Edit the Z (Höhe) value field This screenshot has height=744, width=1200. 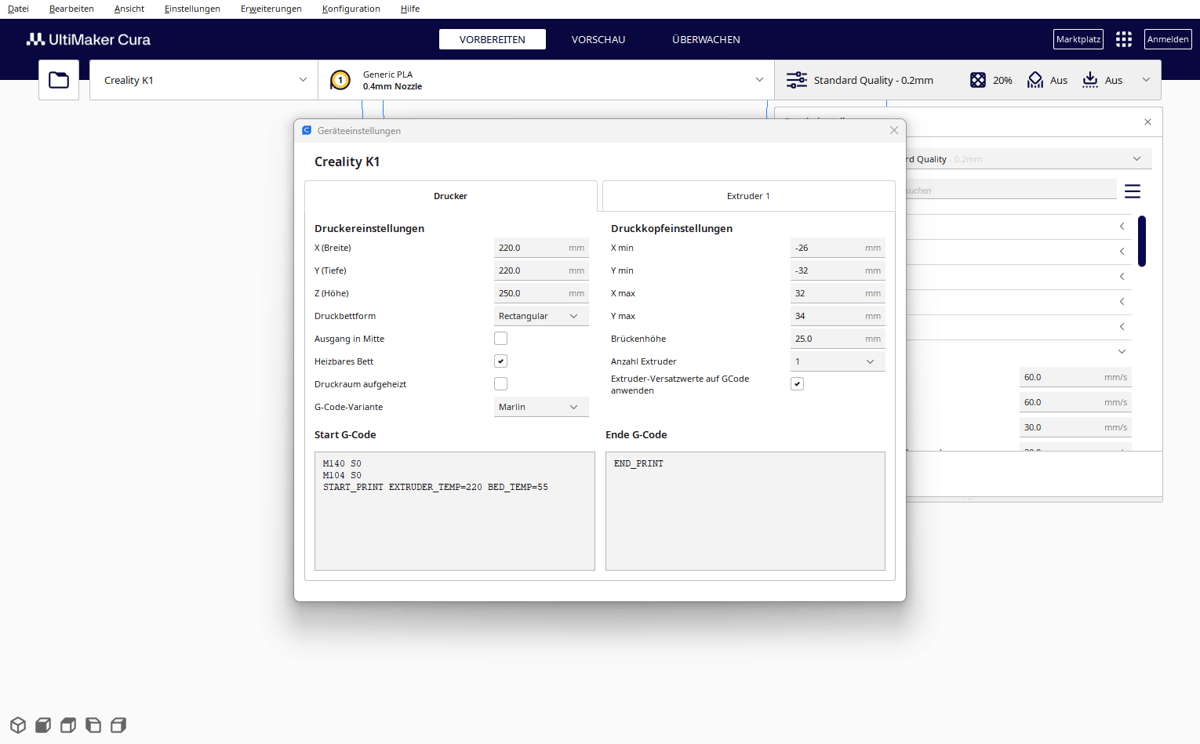click(541, 294)
